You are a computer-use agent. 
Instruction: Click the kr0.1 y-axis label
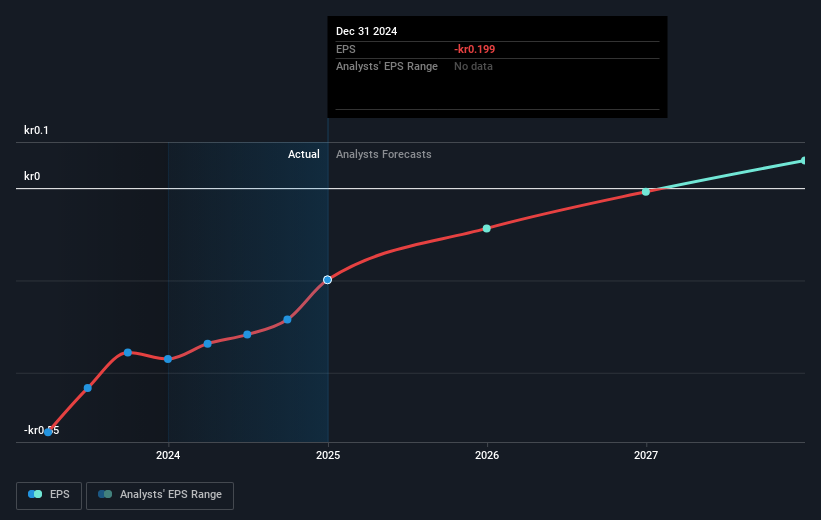point(36,130)
